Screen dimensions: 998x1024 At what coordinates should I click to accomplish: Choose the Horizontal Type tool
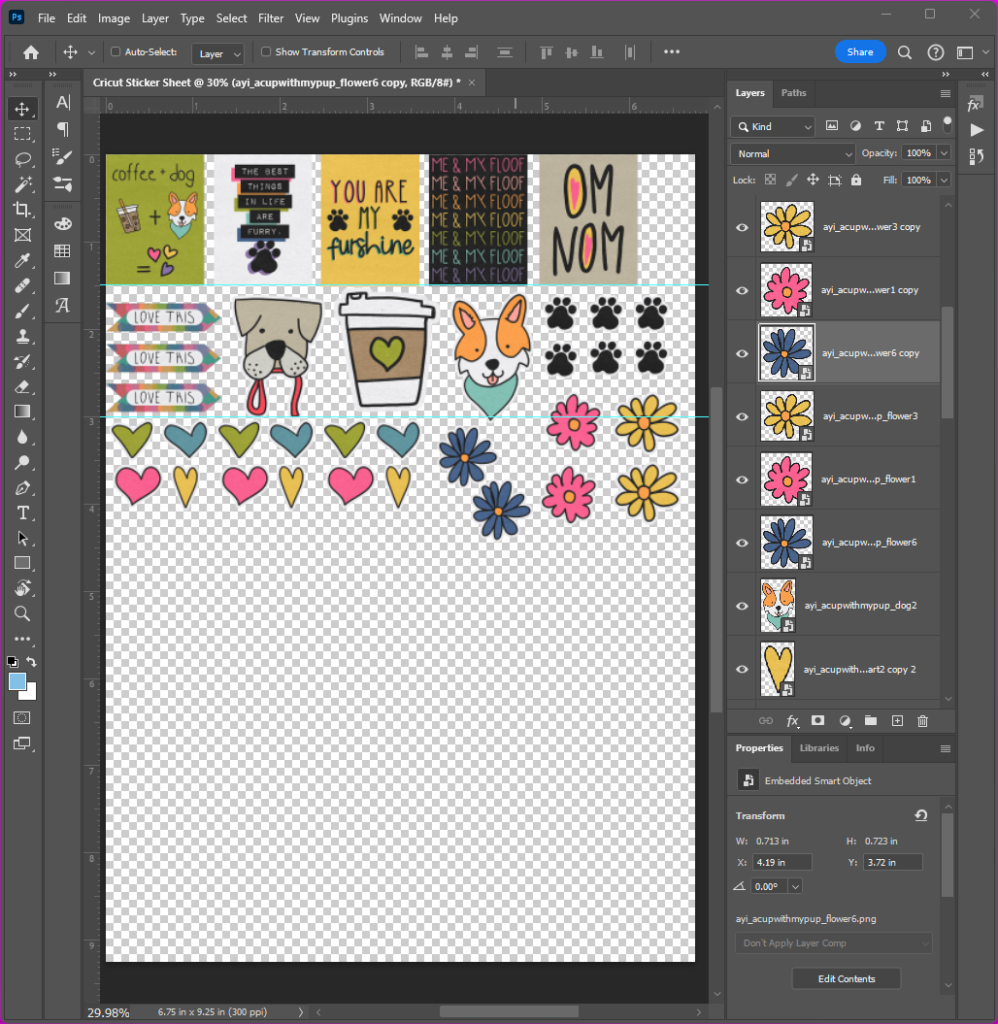tap(22, 513)
